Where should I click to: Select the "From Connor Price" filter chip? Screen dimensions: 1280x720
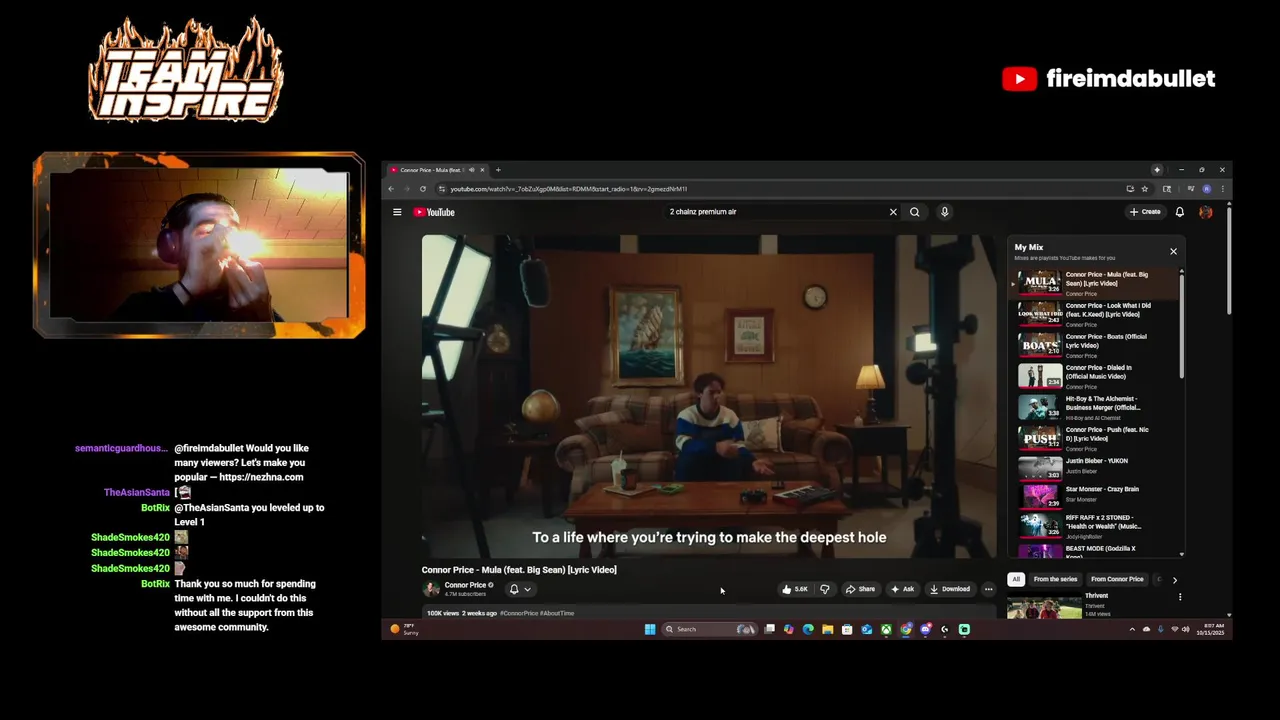click(x=1117, y=579)
